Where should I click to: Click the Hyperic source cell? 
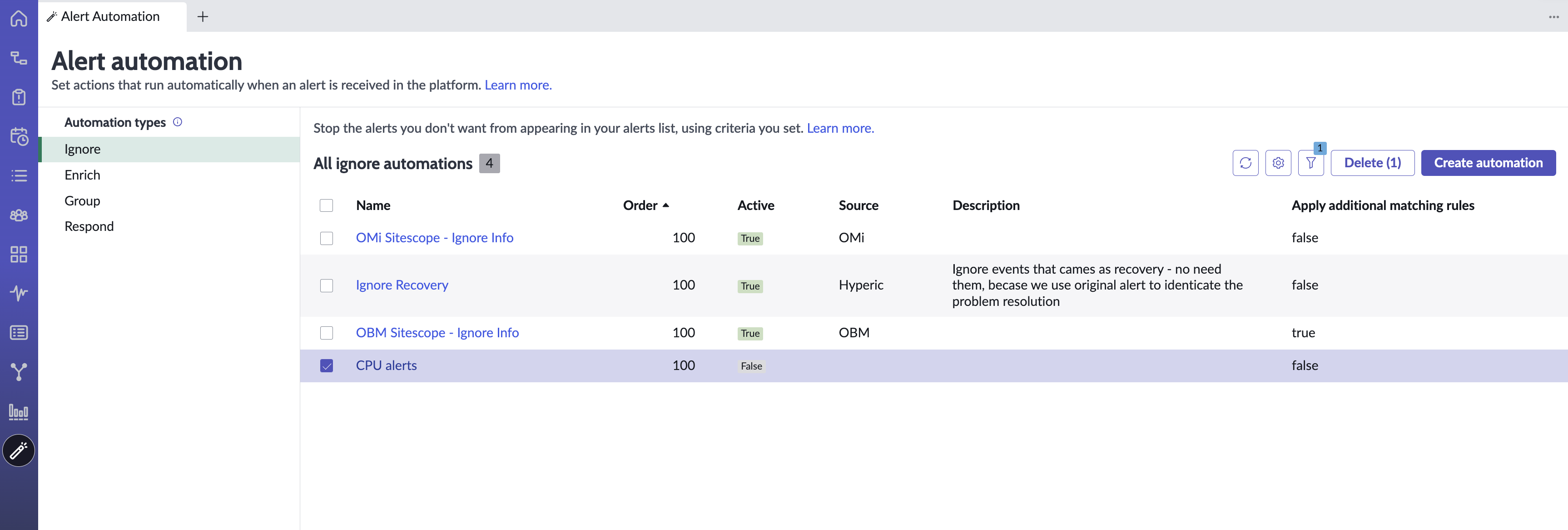[x=861, y=285]
